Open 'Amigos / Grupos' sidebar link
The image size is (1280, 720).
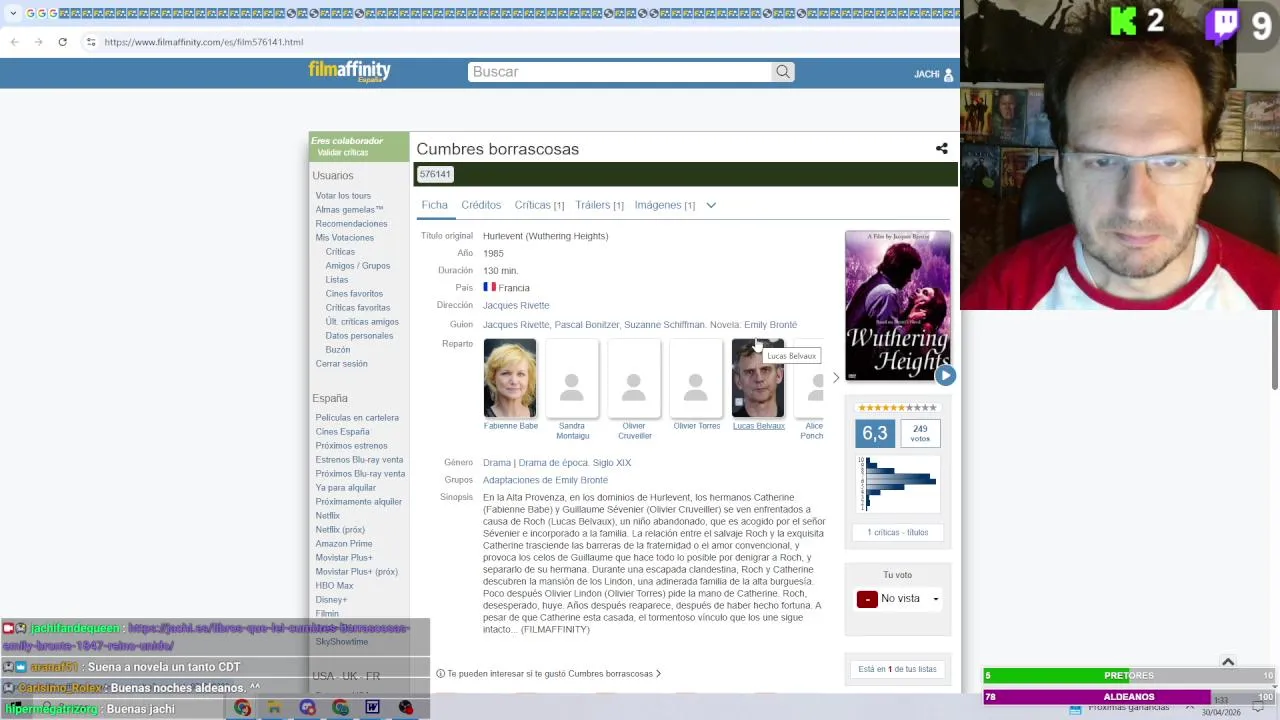(x=357, y=266)
